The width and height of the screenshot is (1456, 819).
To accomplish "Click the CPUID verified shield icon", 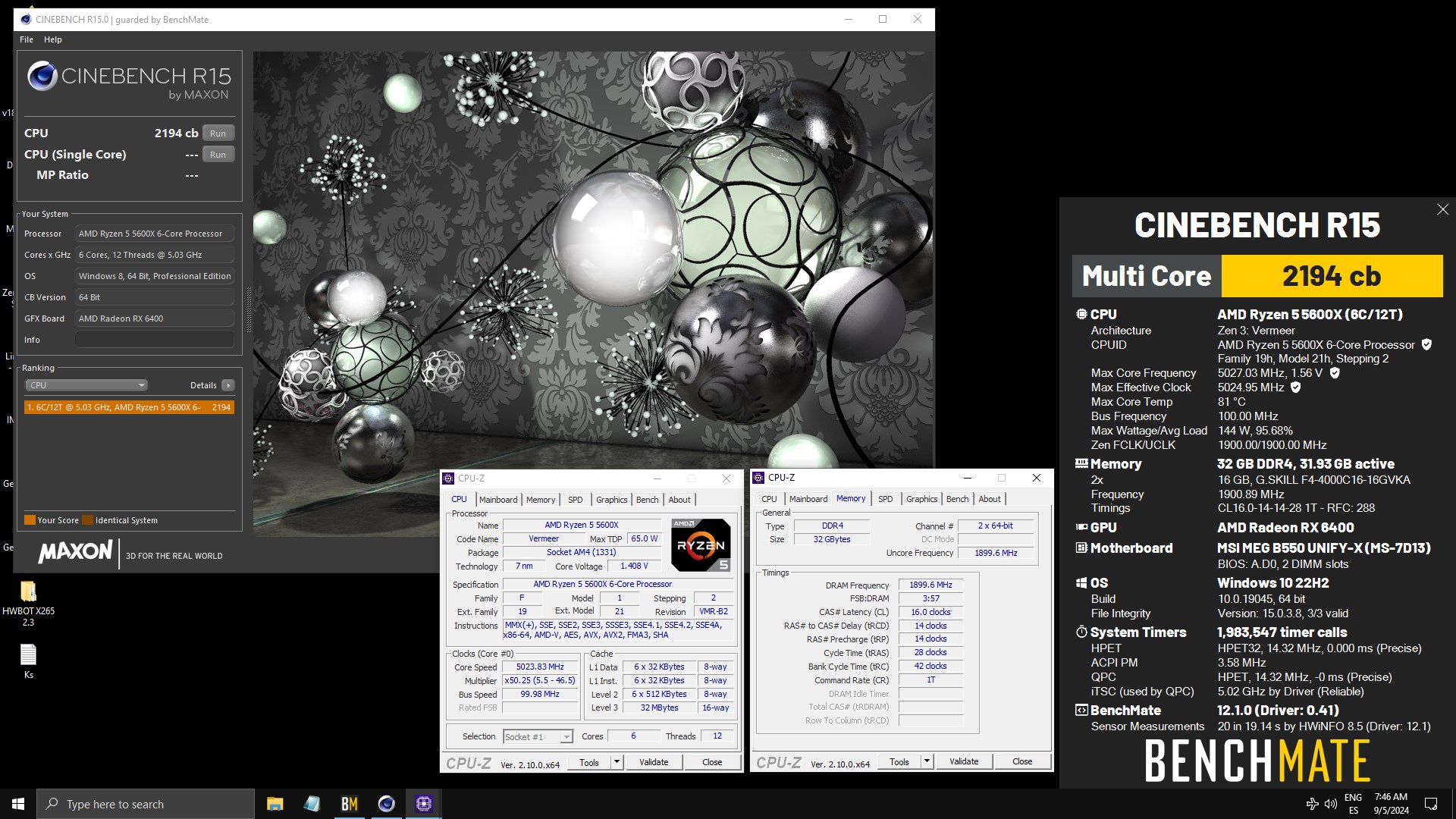I will coord(1426,345).
